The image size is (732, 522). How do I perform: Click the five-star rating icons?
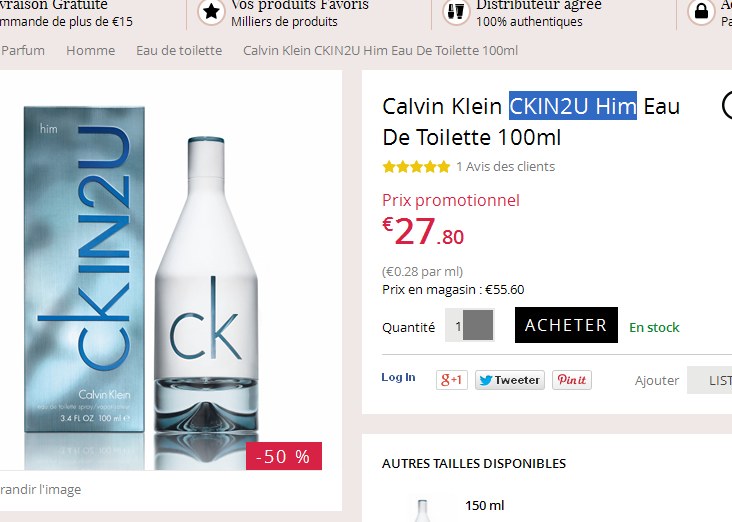pos(416,167)
